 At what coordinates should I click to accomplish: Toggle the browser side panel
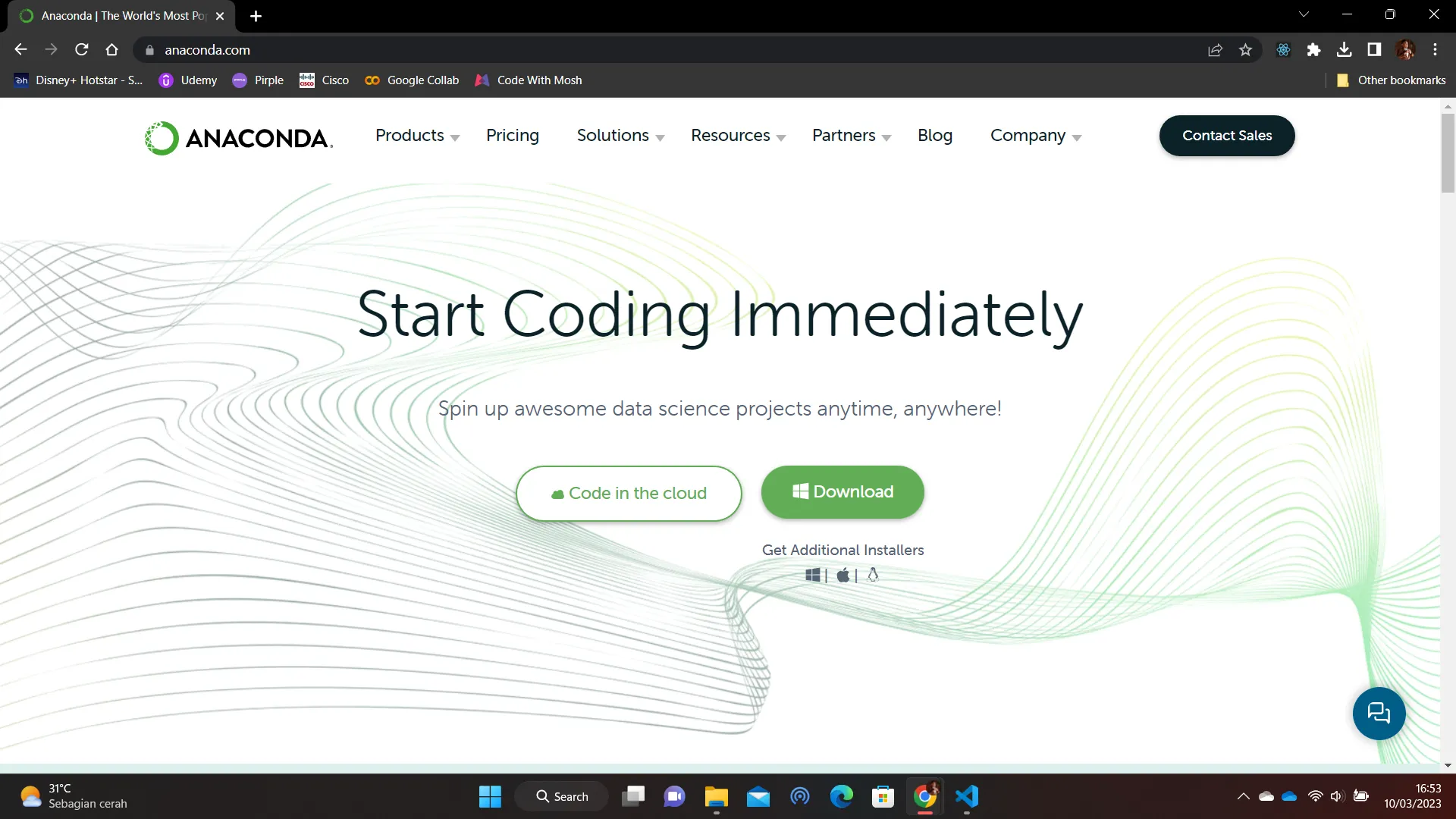1374,50
